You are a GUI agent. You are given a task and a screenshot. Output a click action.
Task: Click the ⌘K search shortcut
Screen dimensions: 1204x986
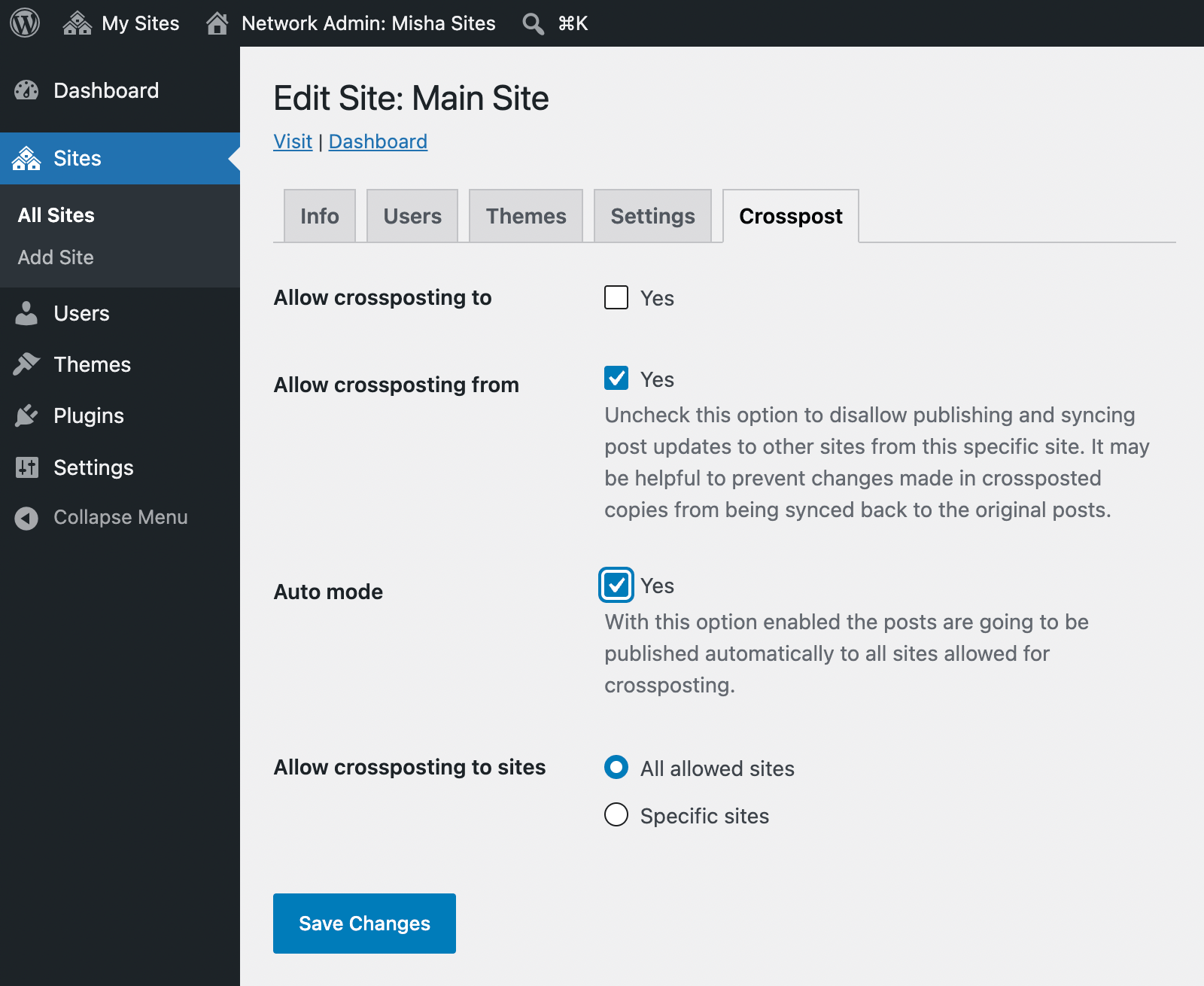pos(573,23)
